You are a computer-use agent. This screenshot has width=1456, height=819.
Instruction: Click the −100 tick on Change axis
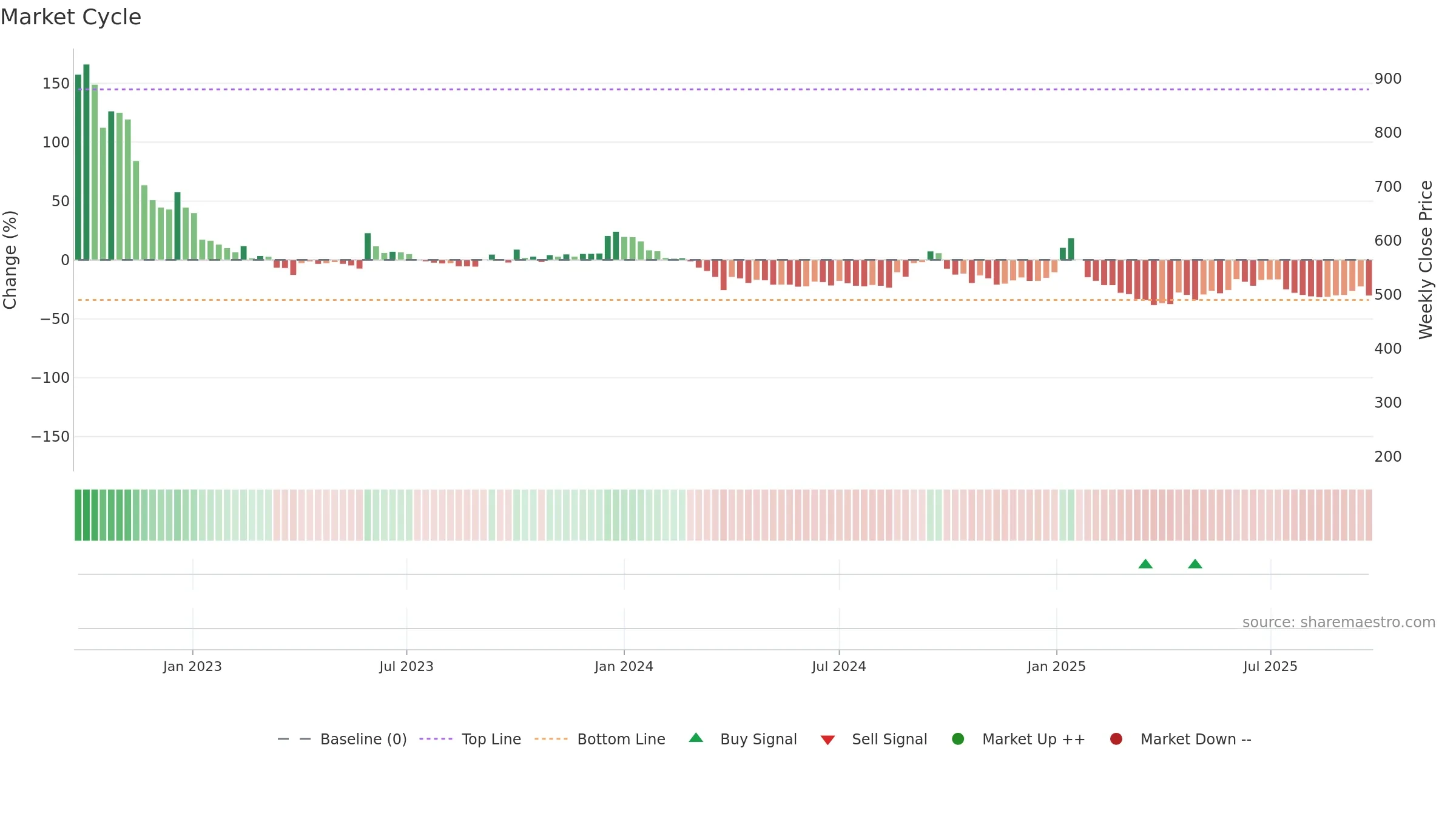(x=50, y=378)
